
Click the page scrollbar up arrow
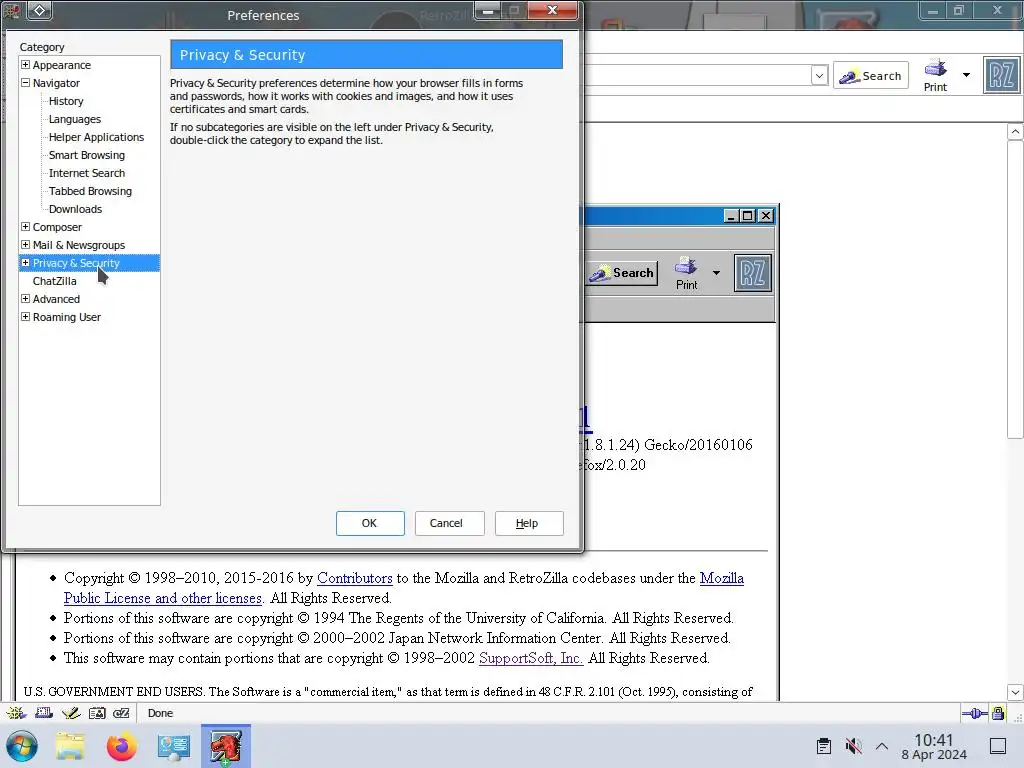coord(1015,132)
